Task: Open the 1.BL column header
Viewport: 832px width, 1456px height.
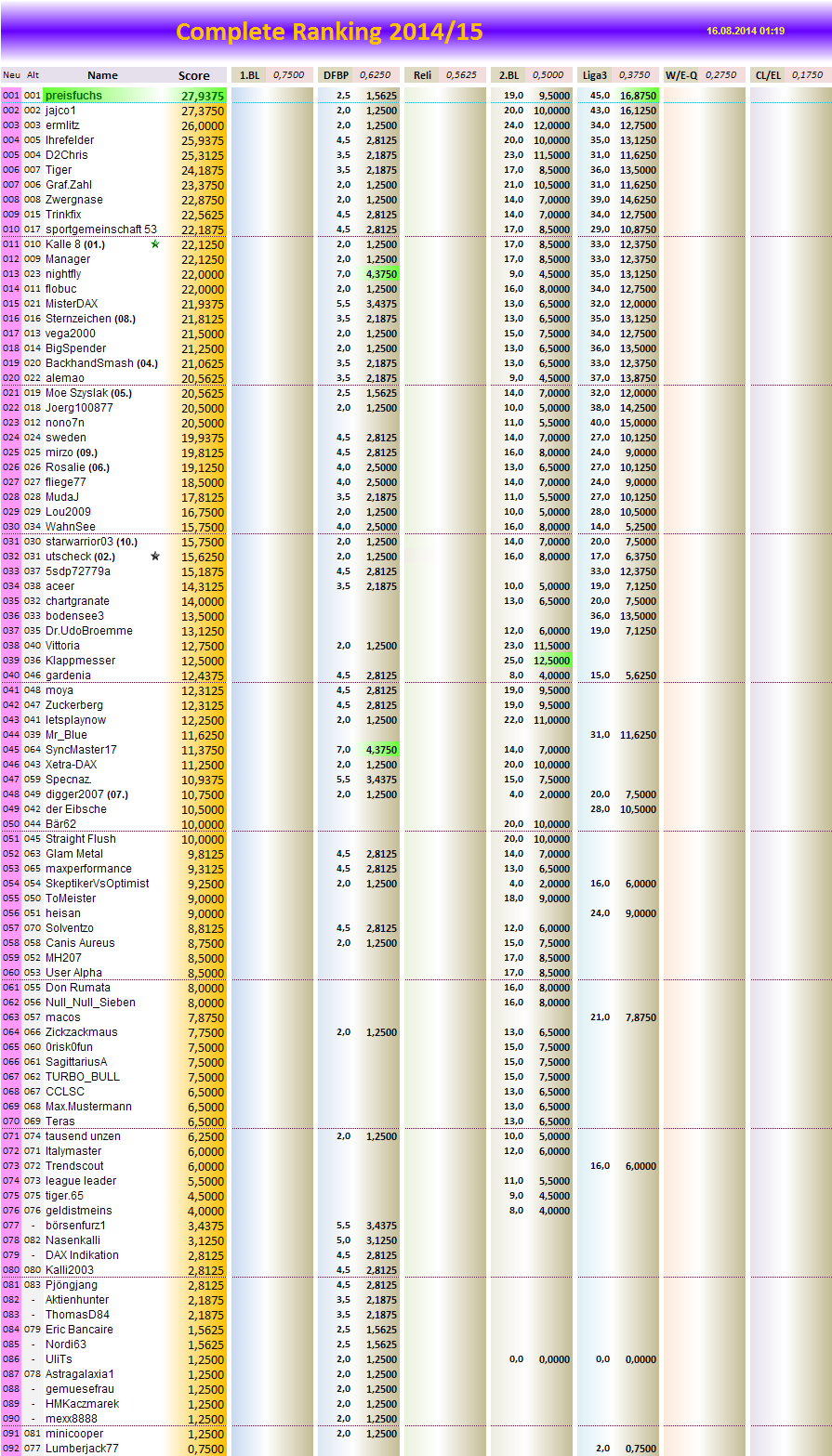Action: (248, 75)
